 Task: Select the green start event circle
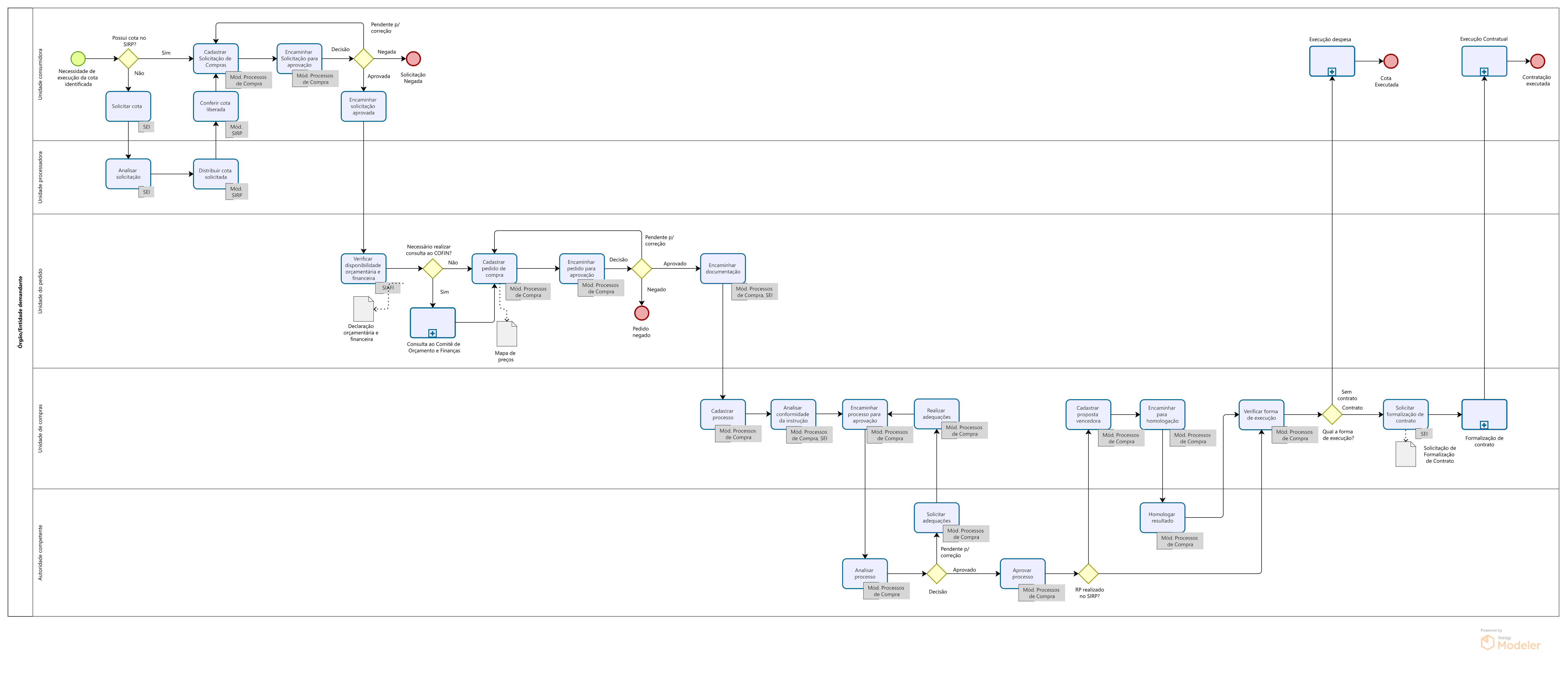(78, 58)
